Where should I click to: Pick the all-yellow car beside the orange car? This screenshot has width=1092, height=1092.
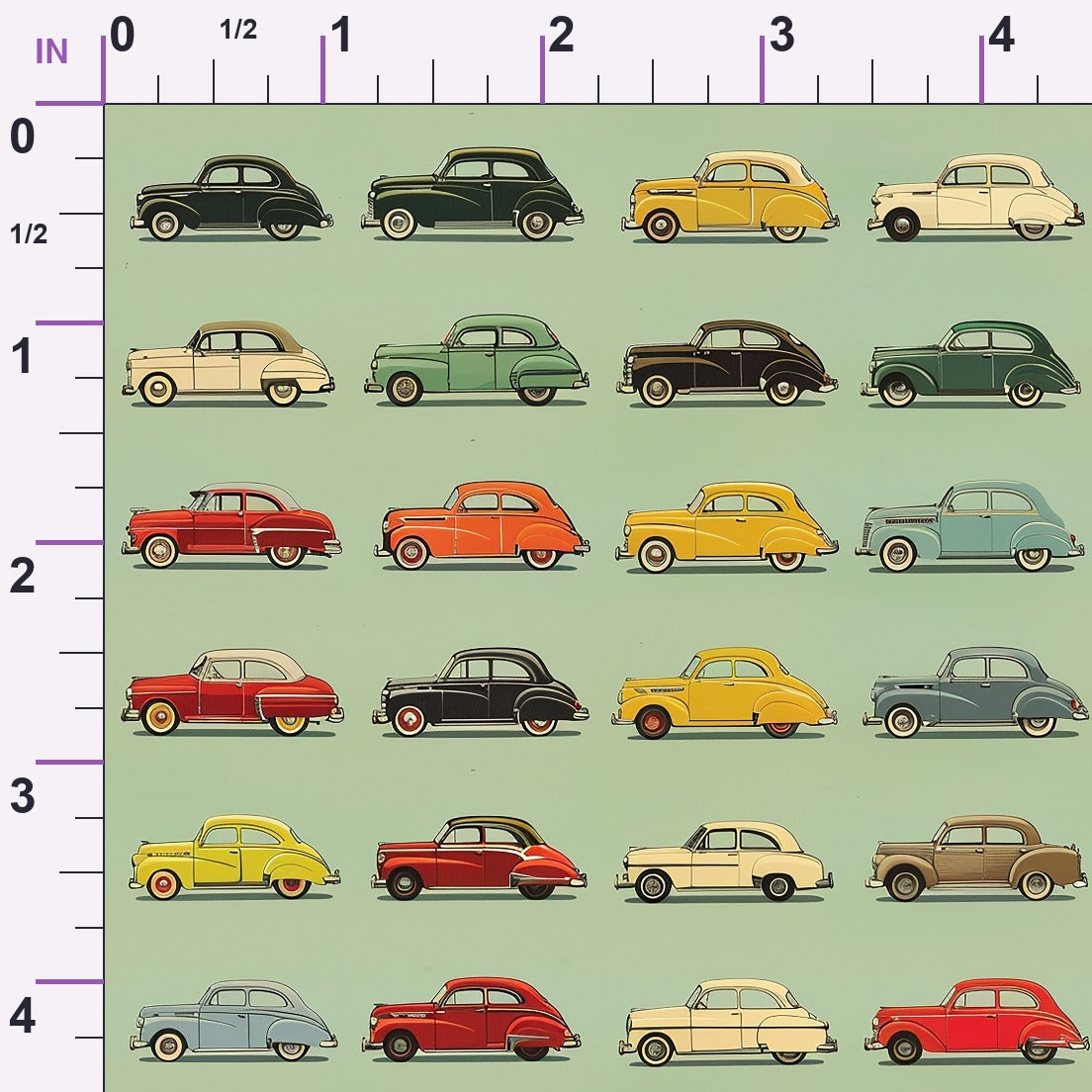(726, 527)
